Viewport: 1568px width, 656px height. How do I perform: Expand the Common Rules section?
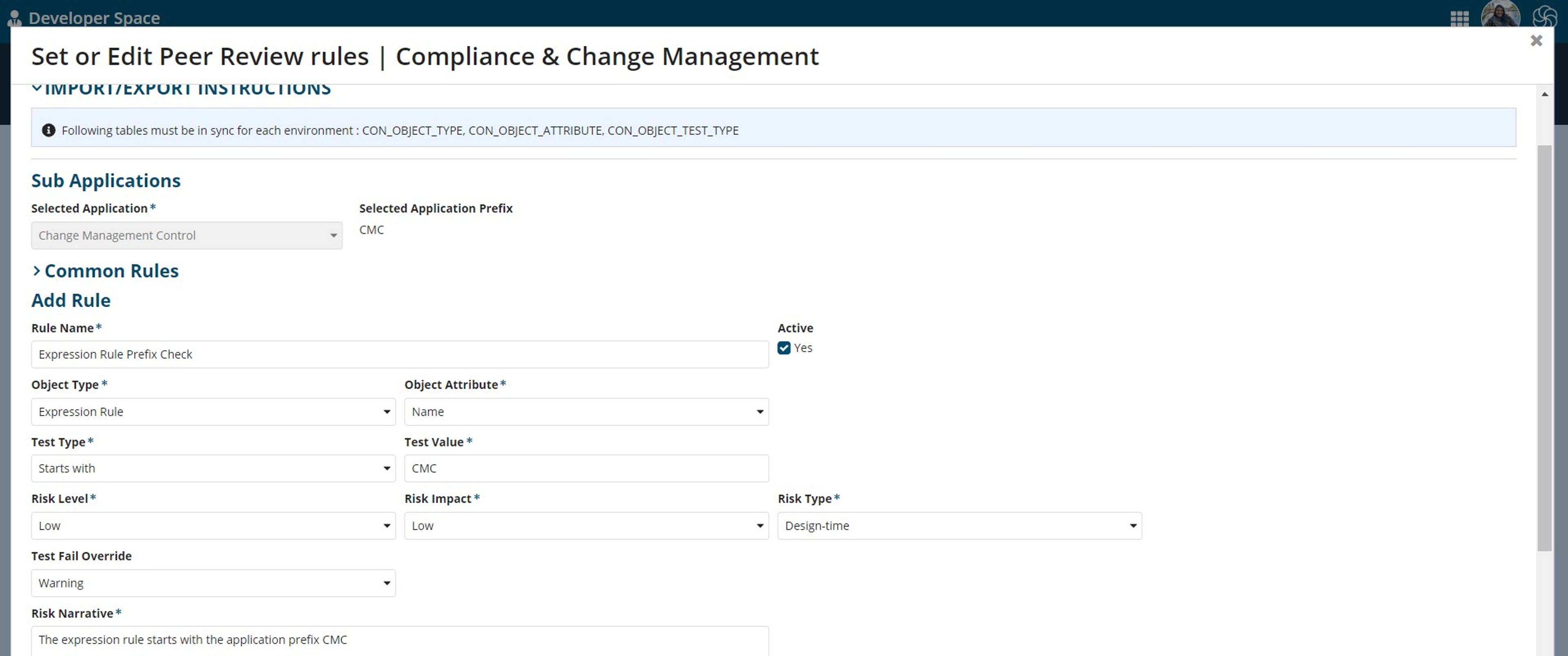[36, 271]
